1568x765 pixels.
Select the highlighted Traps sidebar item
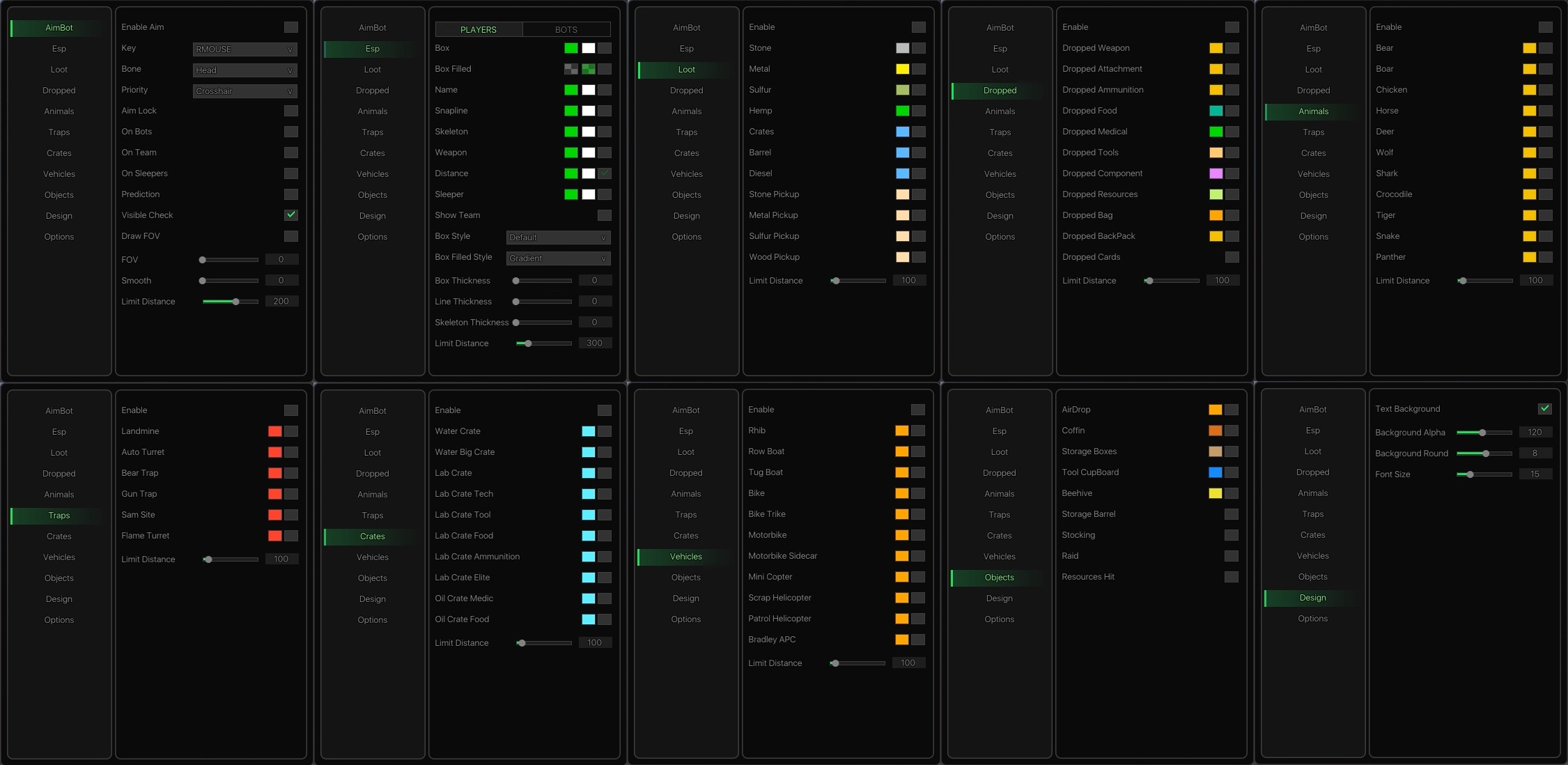point(59,516)
